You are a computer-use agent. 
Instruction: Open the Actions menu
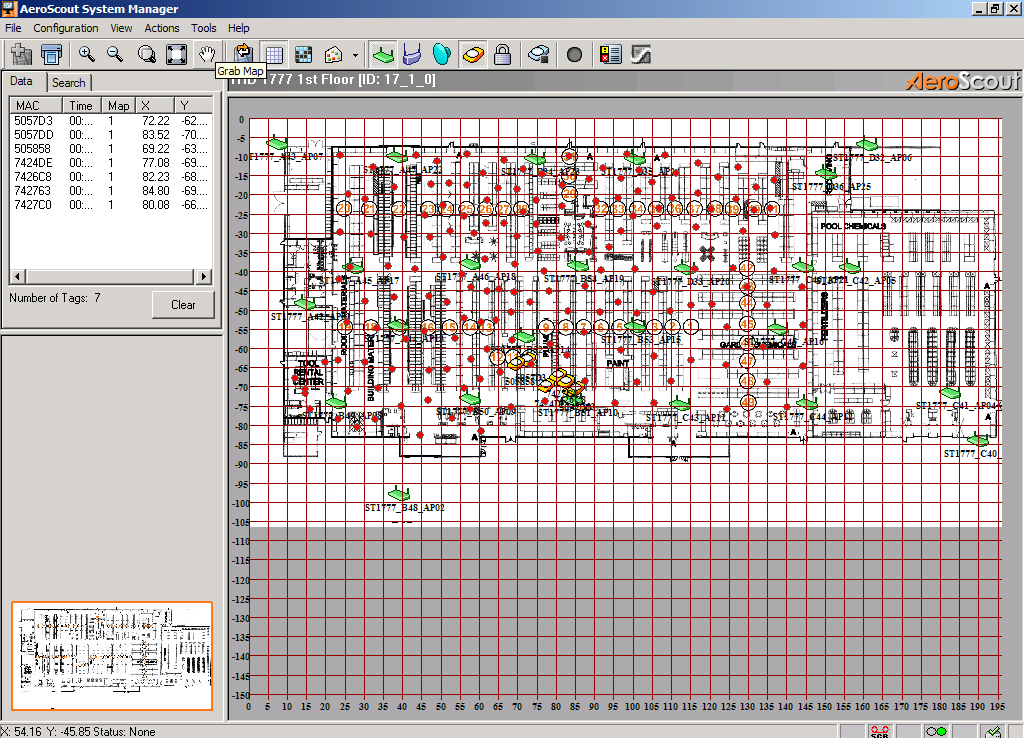162,28
